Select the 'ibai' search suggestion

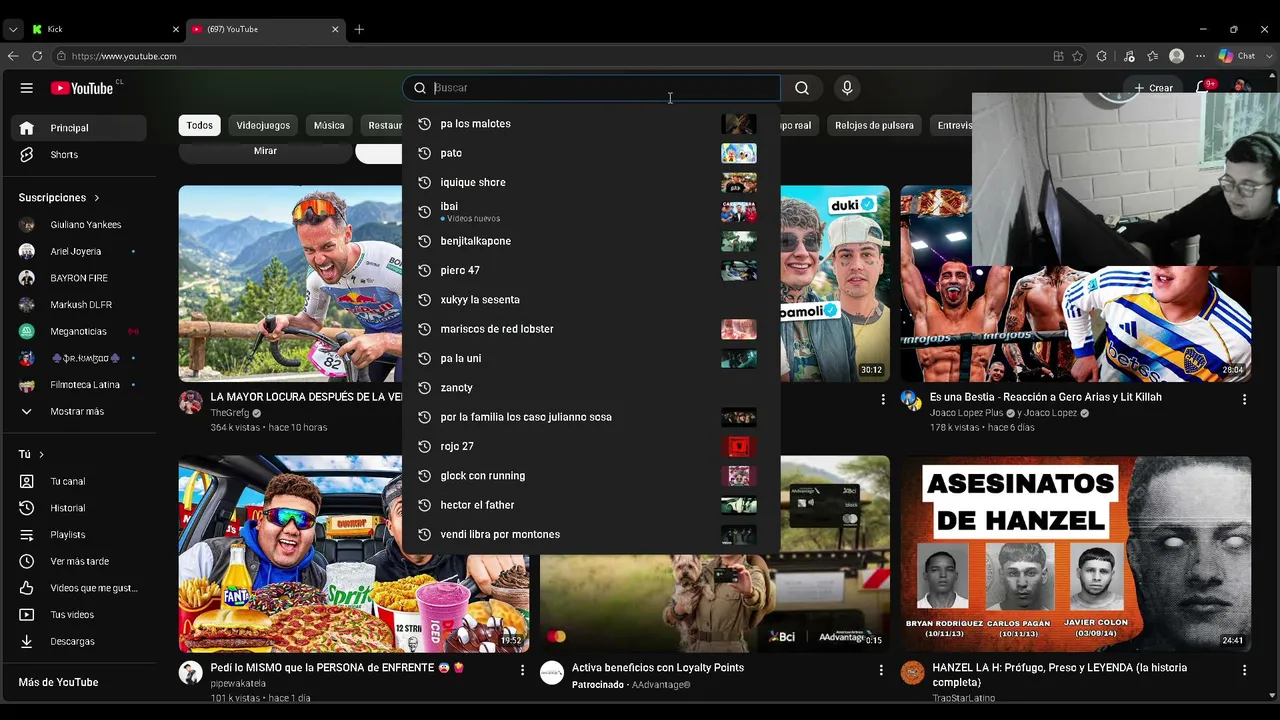tap(591, 212)
